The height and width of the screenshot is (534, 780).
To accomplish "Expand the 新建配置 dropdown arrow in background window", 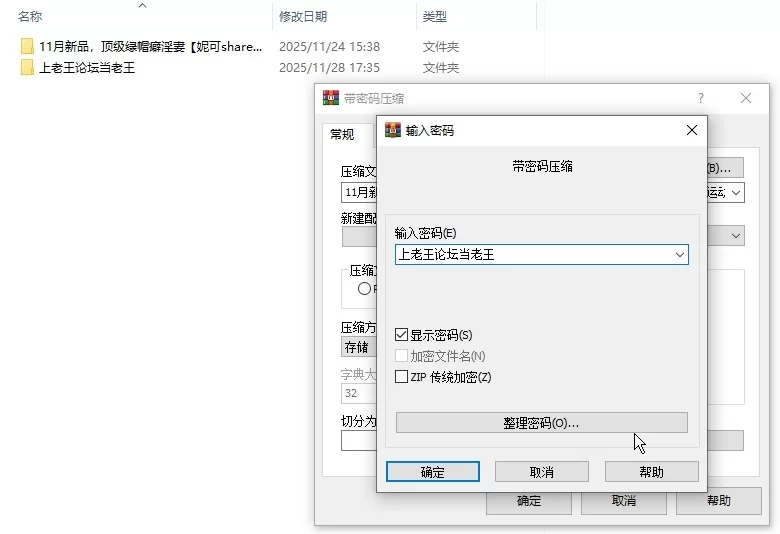I will 736,236.
